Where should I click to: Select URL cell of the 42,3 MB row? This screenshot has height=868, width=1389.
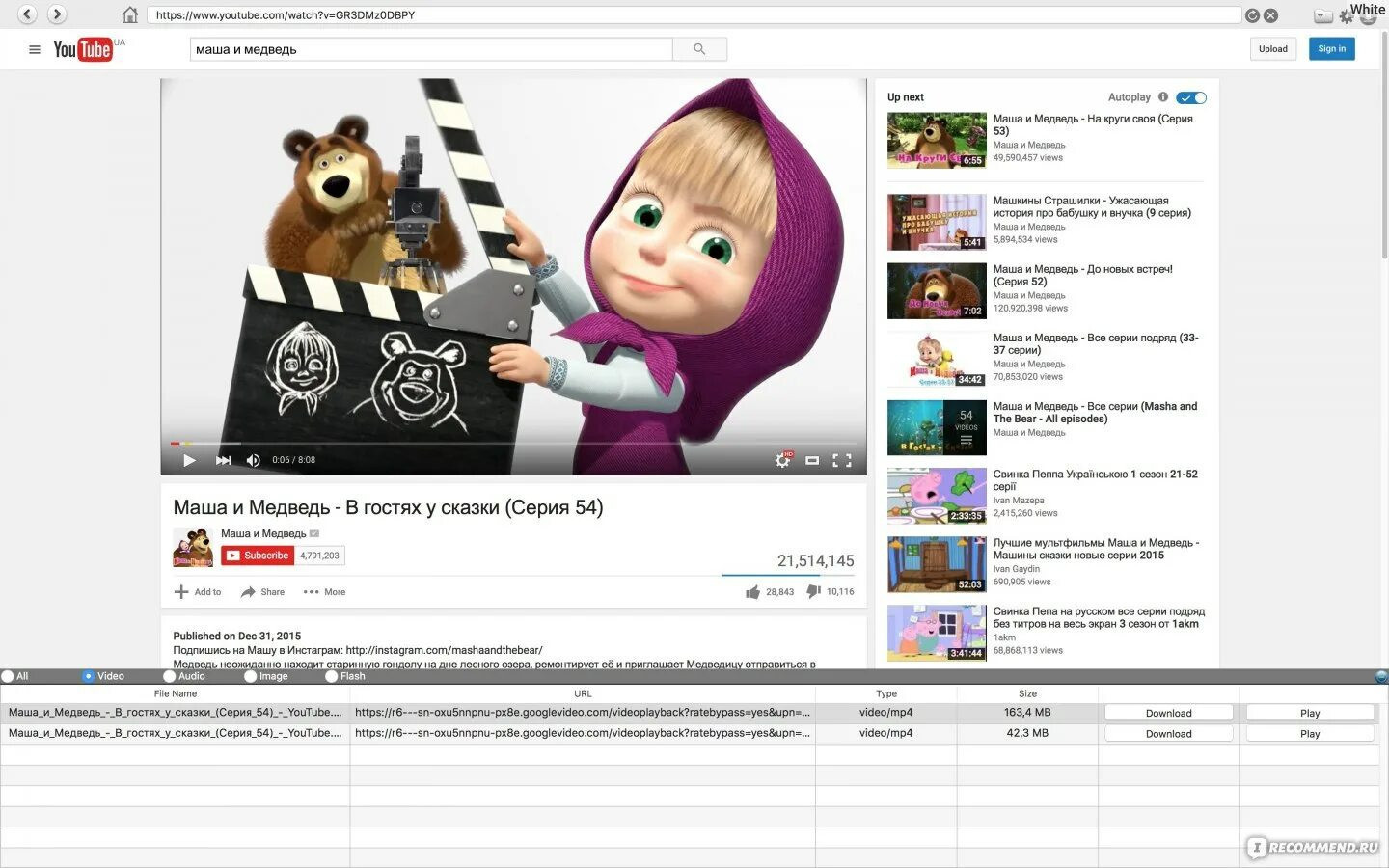tap(583, 734)
